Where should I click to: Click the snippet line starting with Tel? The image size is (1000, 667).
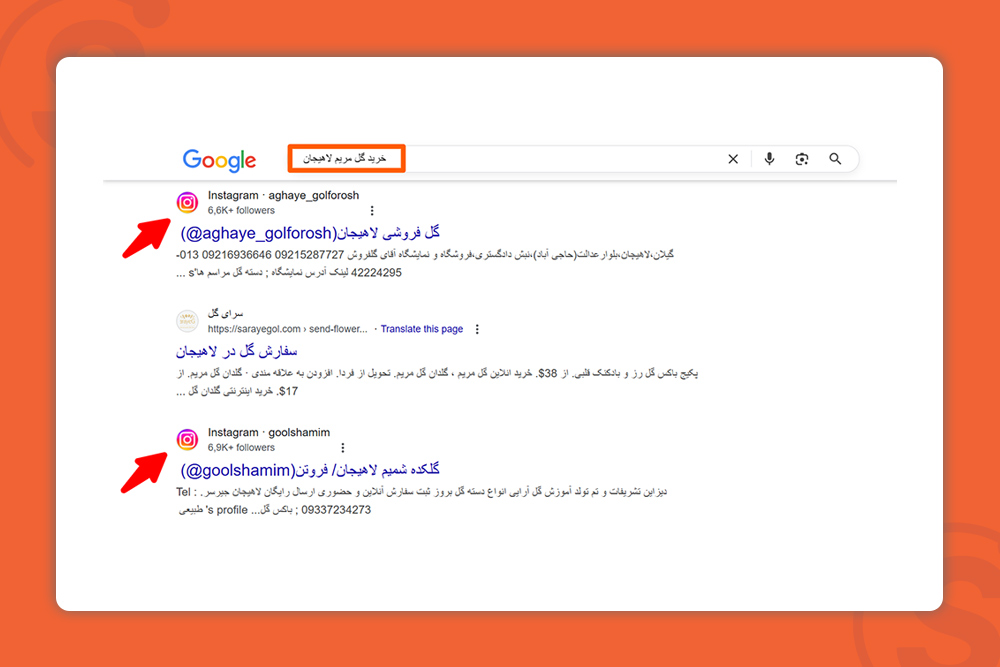point(422,492)
